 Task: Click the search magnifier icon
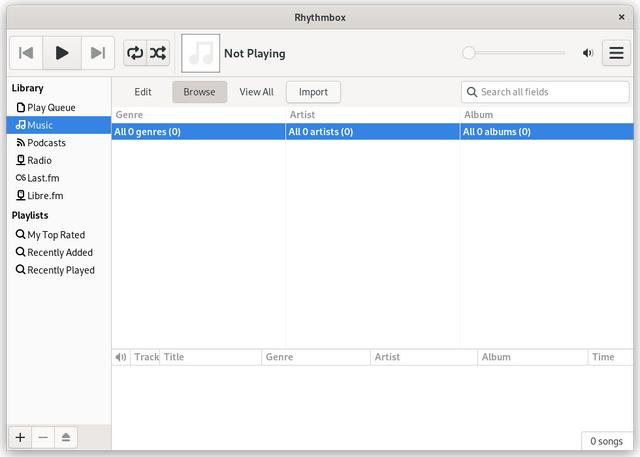coord(472,92)
